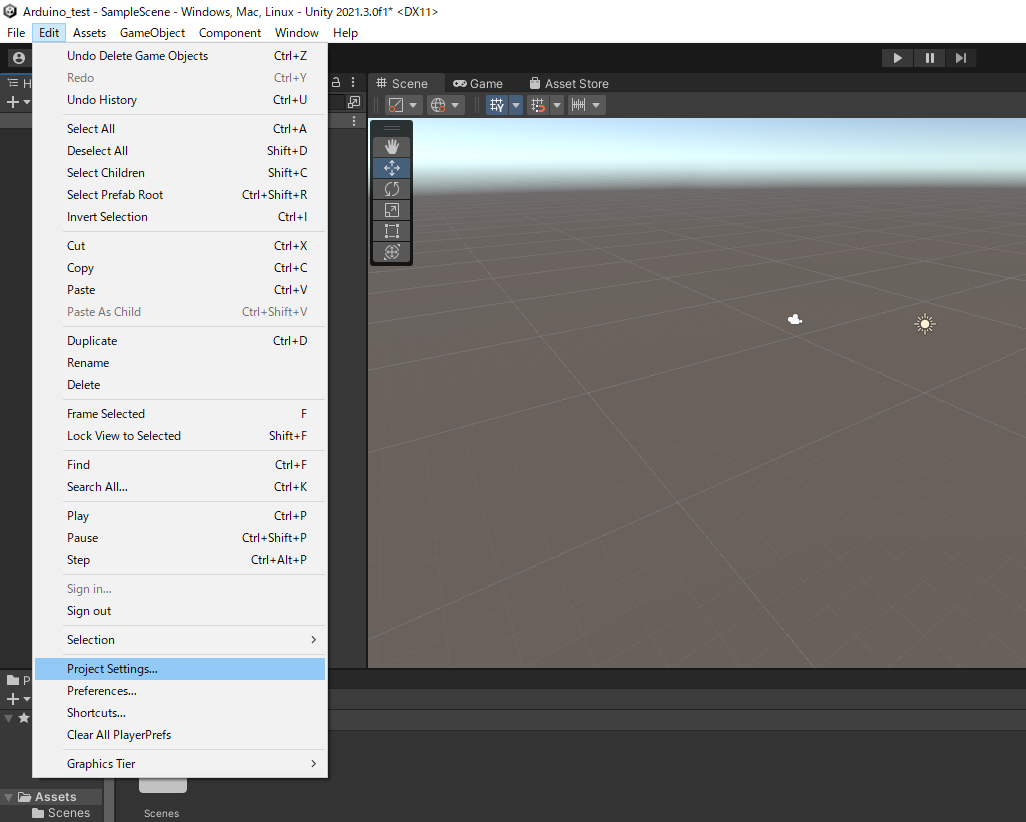Image resolution: width=1026 pixels, height=822 pixels.
Task: Expand the Selection submenu
Action: (x=180, y=639)
